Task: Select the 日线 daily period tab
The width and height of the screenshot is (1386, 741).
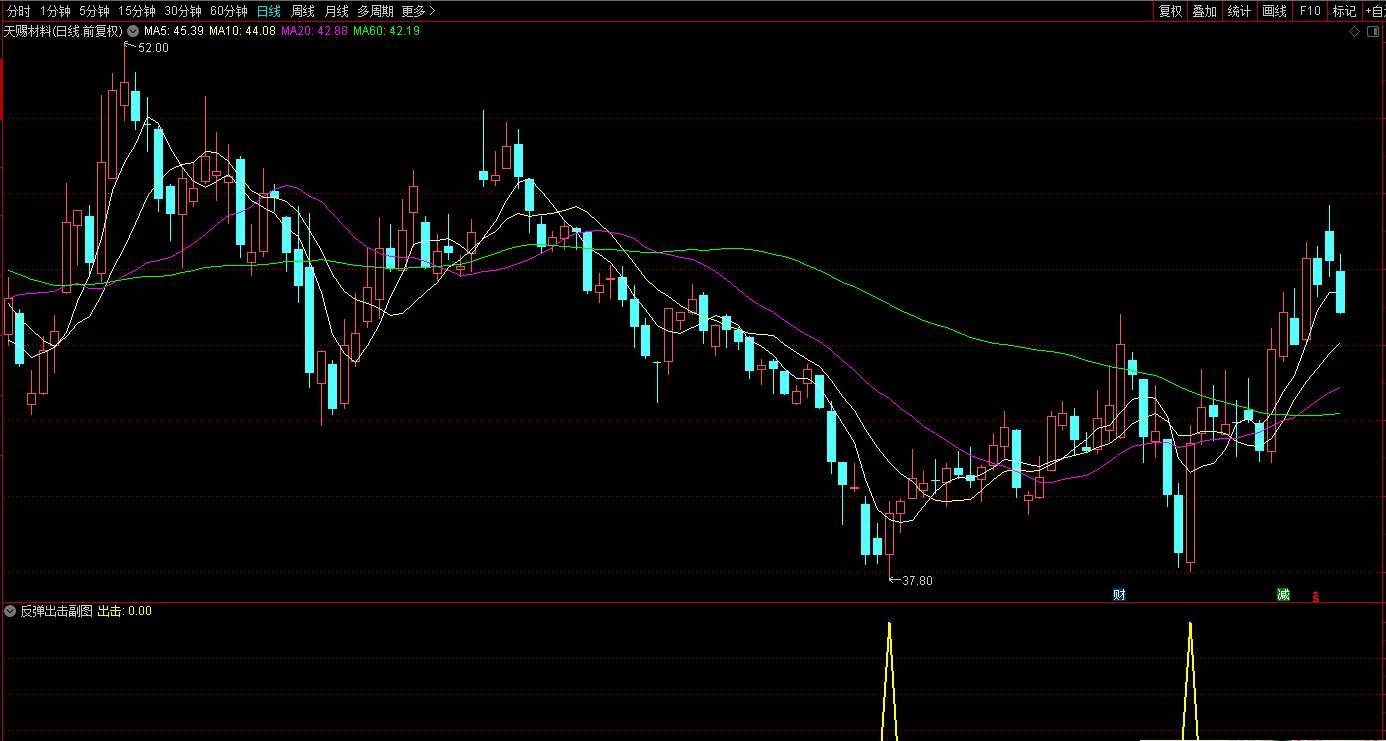Action: [268, 11]
